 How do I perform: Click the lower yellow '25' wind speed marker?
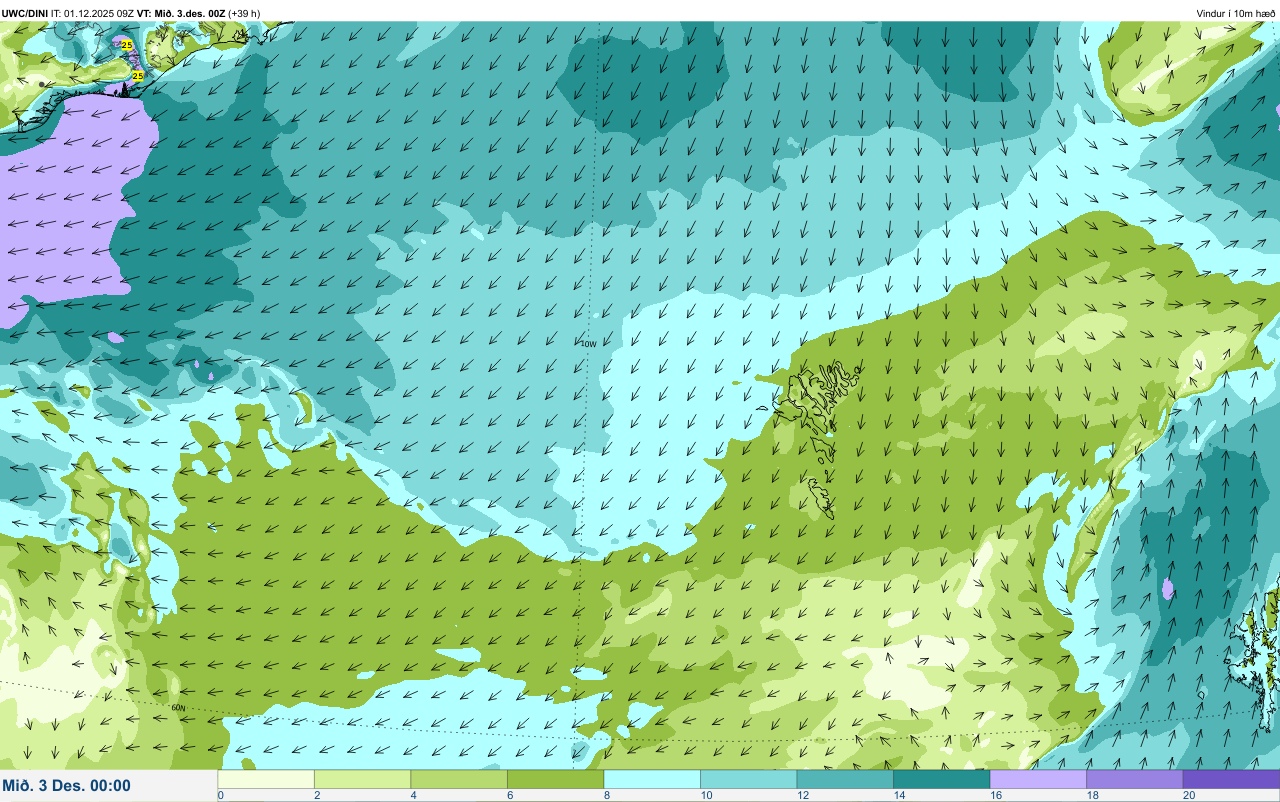point(138,76)
